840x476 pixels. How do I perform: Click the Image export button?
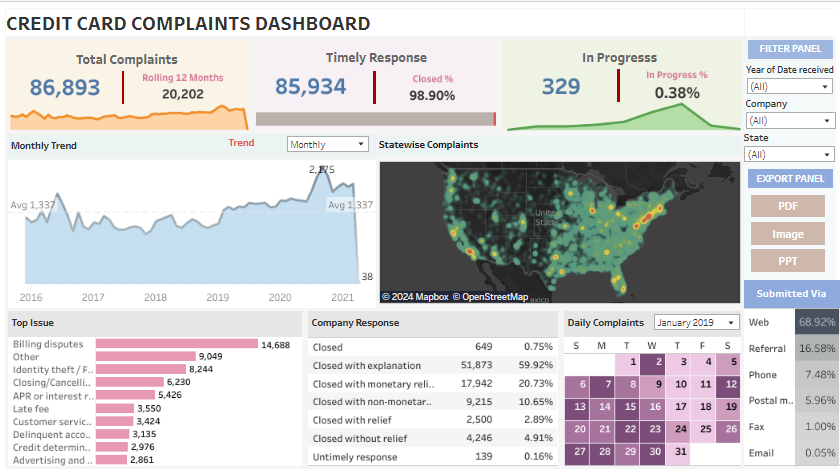coord(789,234)
